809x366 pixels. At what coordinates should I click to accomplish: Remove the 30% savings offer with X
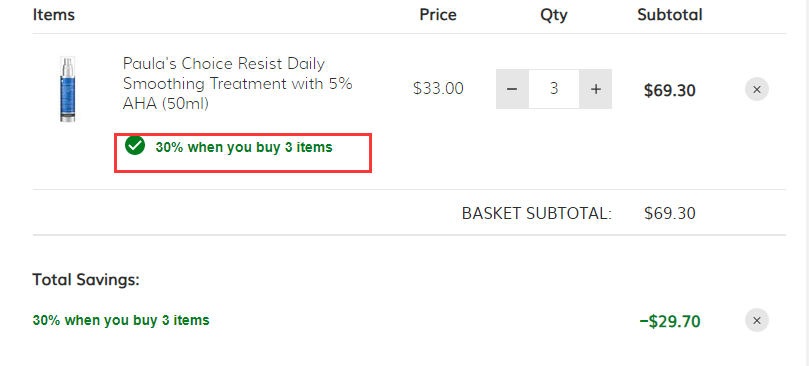[x=757, y=321]
